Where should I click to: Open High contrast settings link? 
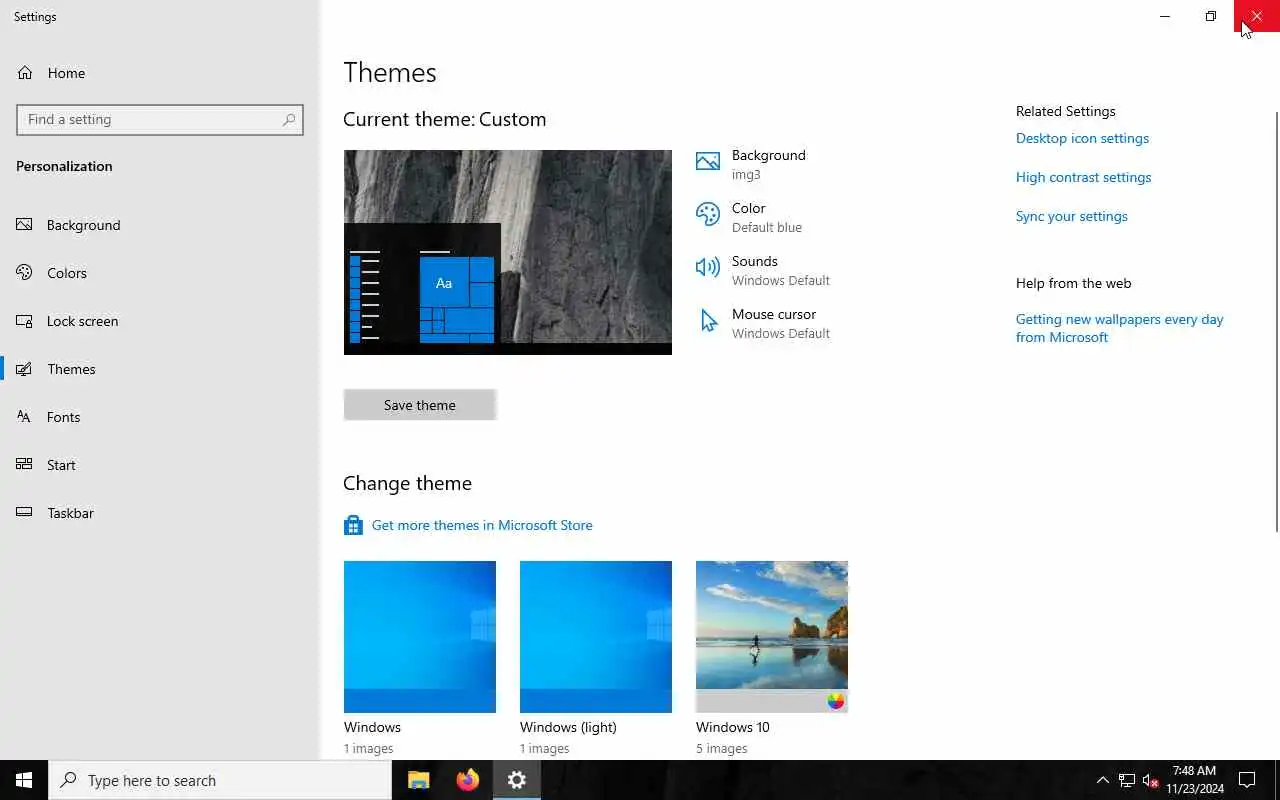click(1083, 177)
